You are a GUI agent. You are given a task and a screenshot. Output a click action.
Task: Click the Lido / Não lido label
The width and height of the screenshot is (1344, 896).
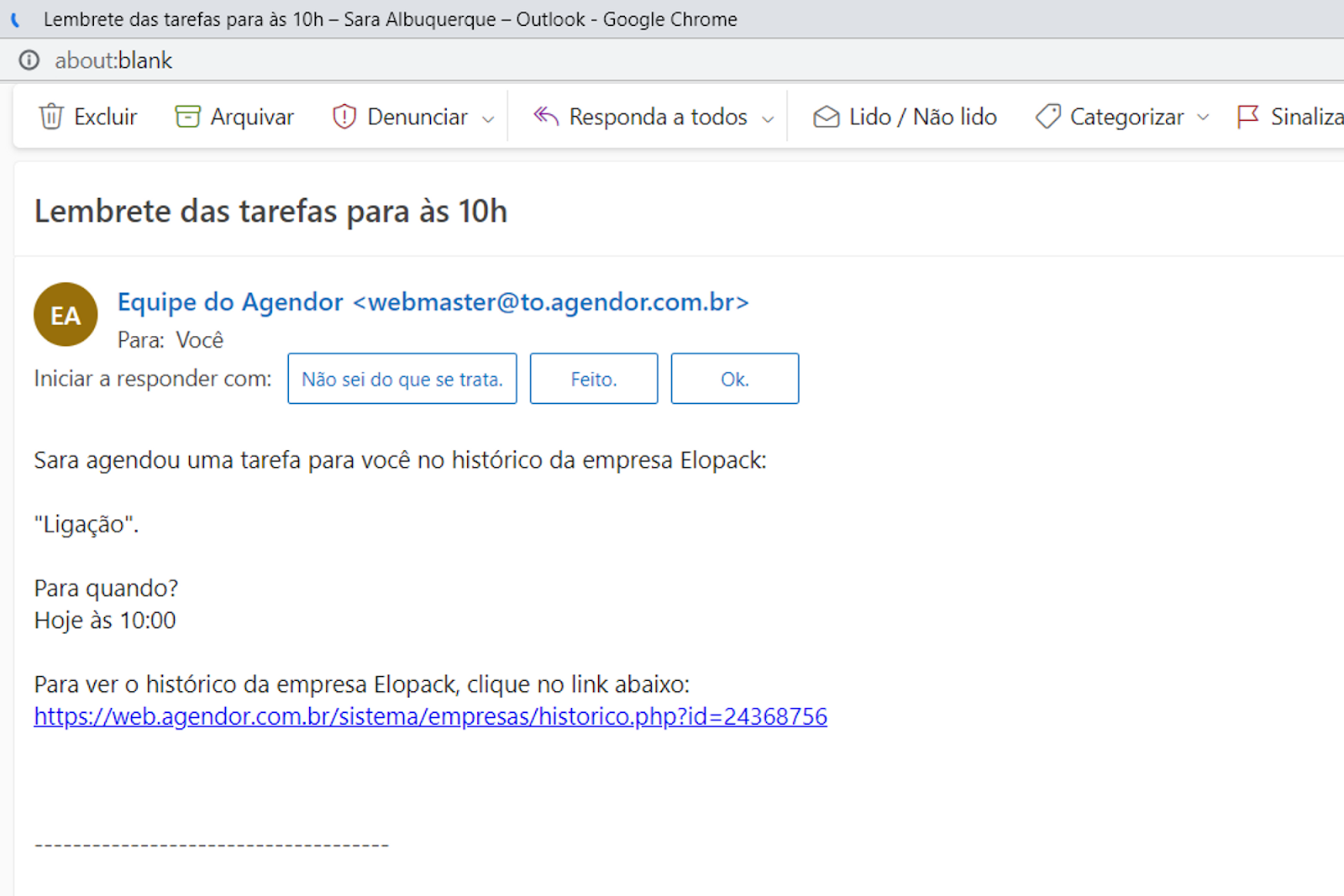922,117
